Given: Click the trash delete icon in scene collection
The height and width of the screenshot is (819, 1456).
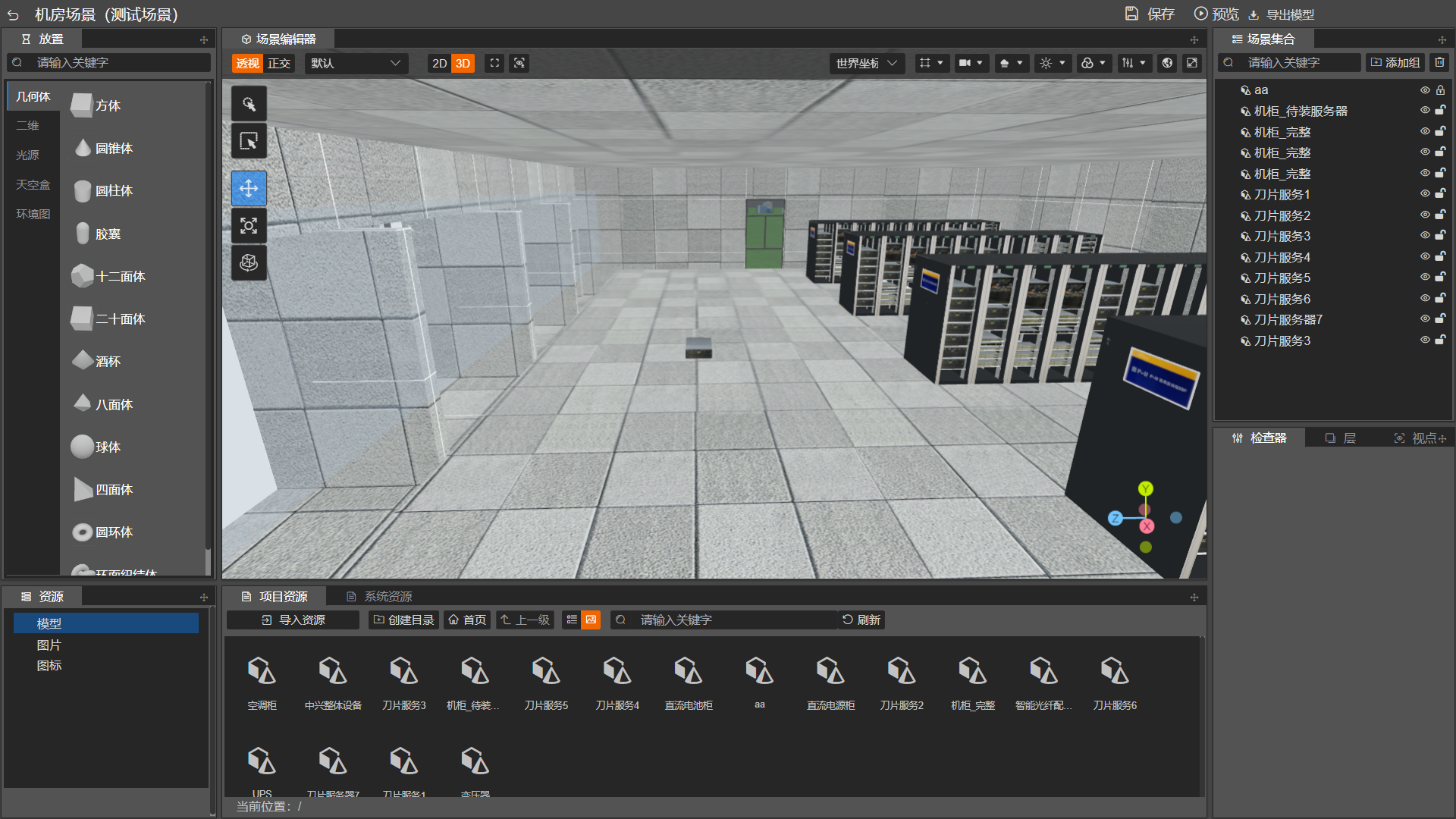Looking at the screenshot, I should click(1439, 62).
